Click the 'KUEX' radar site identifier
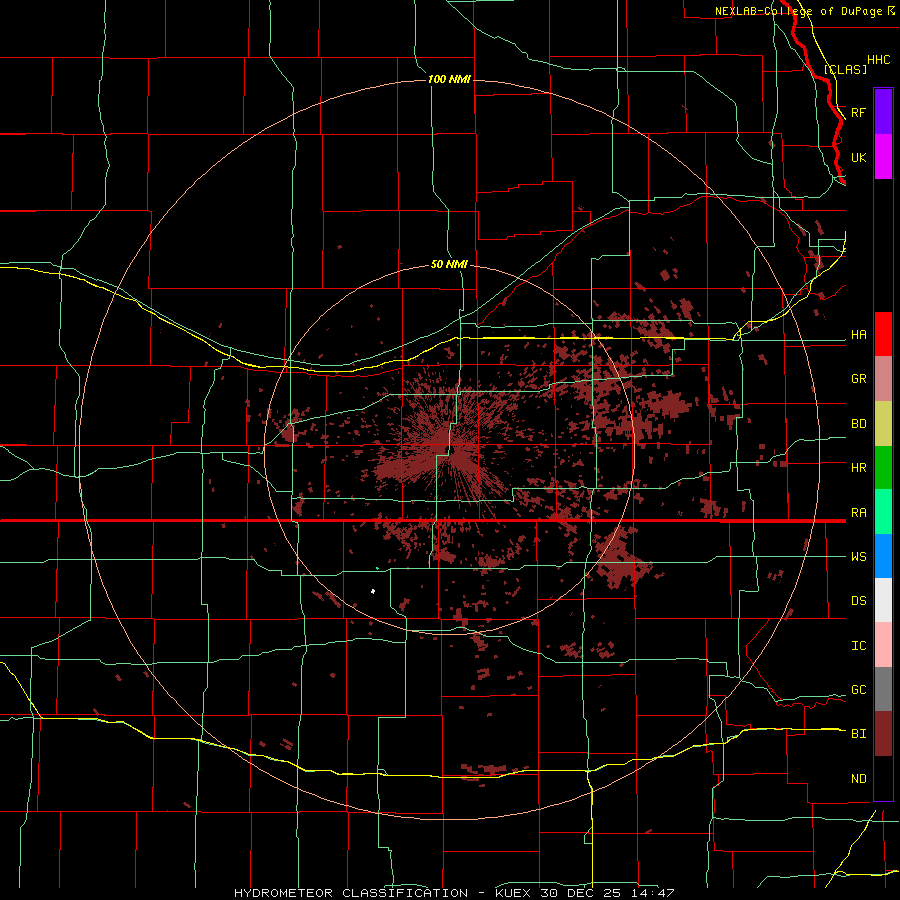This screenshot has width=900, height=900. click(514, 893)
